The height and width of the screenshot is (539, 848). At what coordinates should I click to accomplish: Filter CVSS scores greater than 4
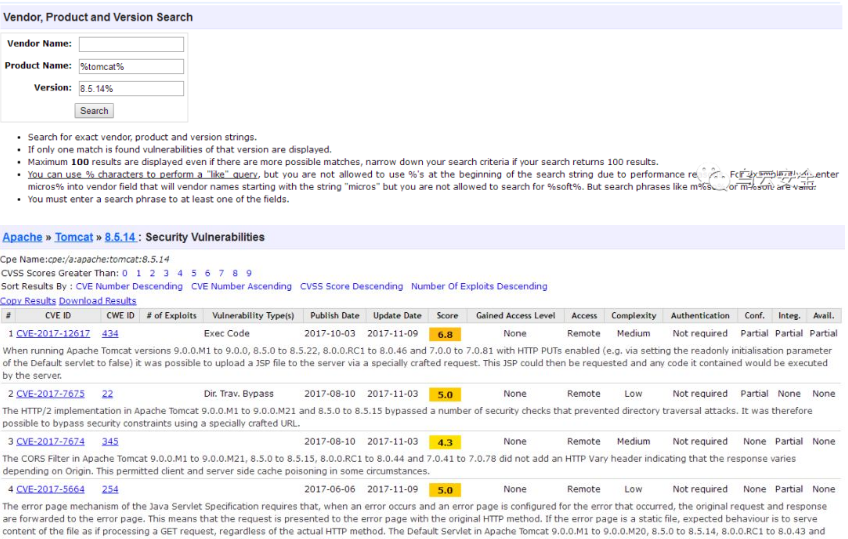[x=180, y=274]
